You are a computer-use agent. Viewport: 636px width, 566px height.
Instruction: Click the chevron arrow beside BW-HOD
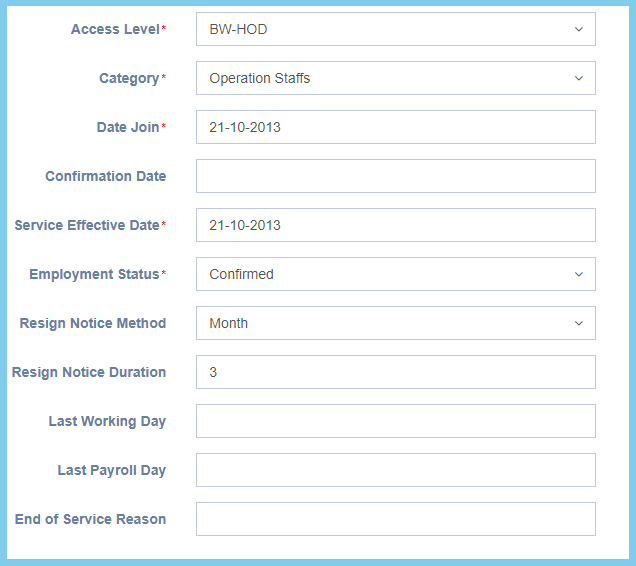click(x=578, y=29)
